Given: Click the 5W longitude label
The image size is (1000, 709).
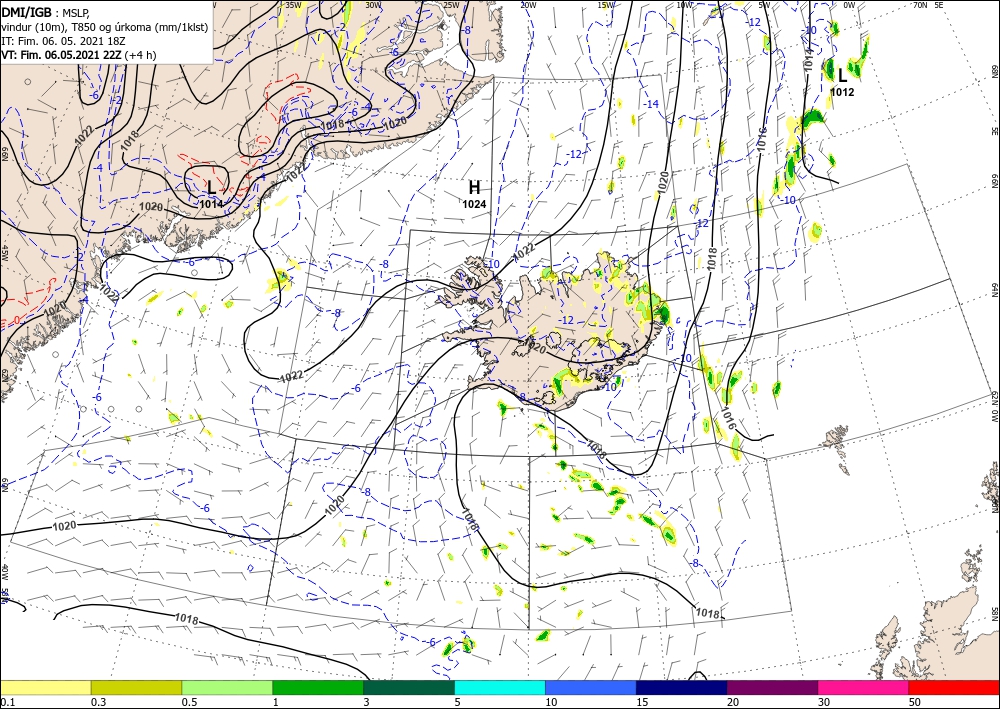Looking at the screenshot, I should 764,5.
